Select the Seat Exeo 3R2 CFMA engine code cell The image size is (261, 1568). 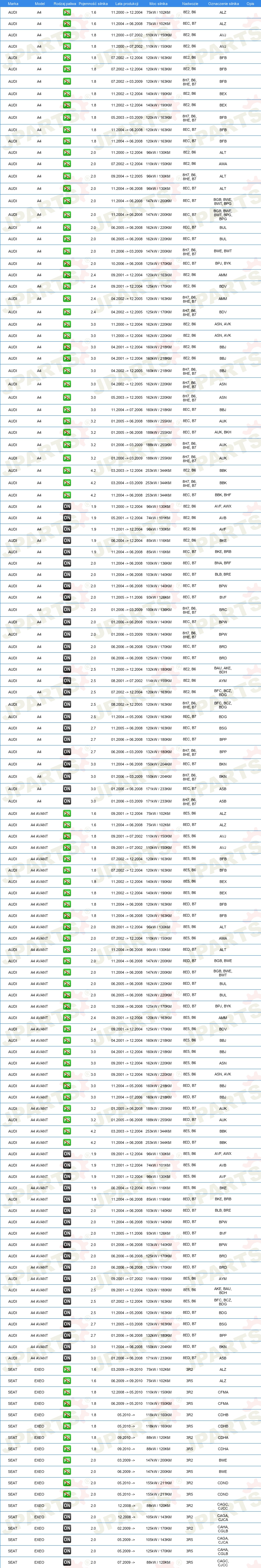(x=223, y=1392)
